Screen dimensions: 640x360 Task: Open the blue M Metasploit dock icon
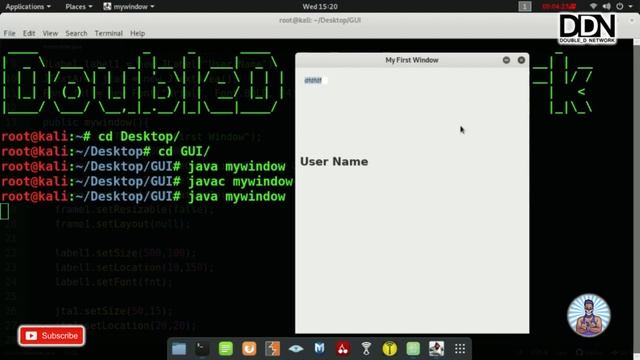point(319,349)
